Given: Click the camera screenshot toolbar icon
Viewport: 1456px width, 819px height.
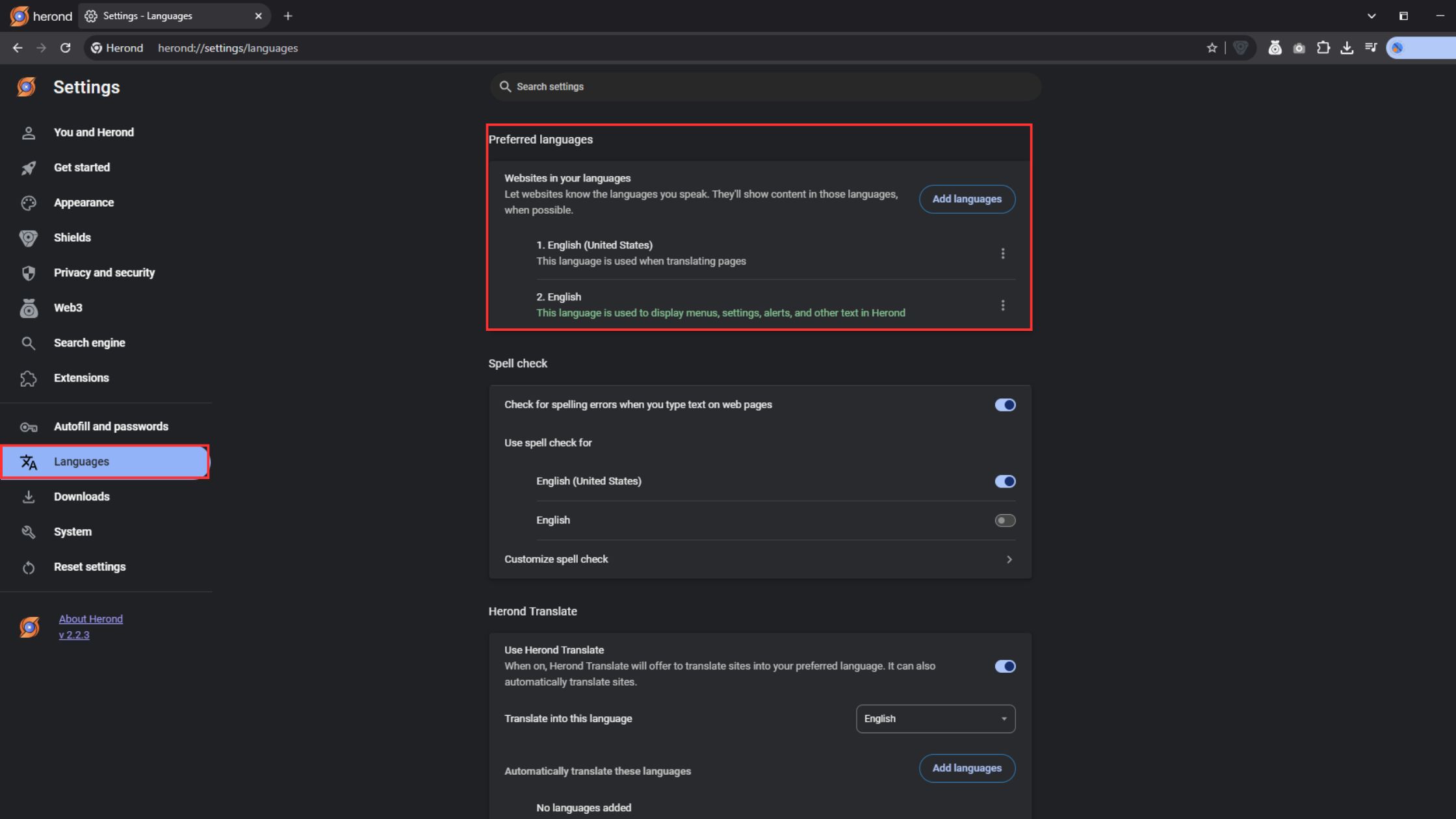Looking at the screenshot, I should pyautogui.click(x=1299, y=47).
